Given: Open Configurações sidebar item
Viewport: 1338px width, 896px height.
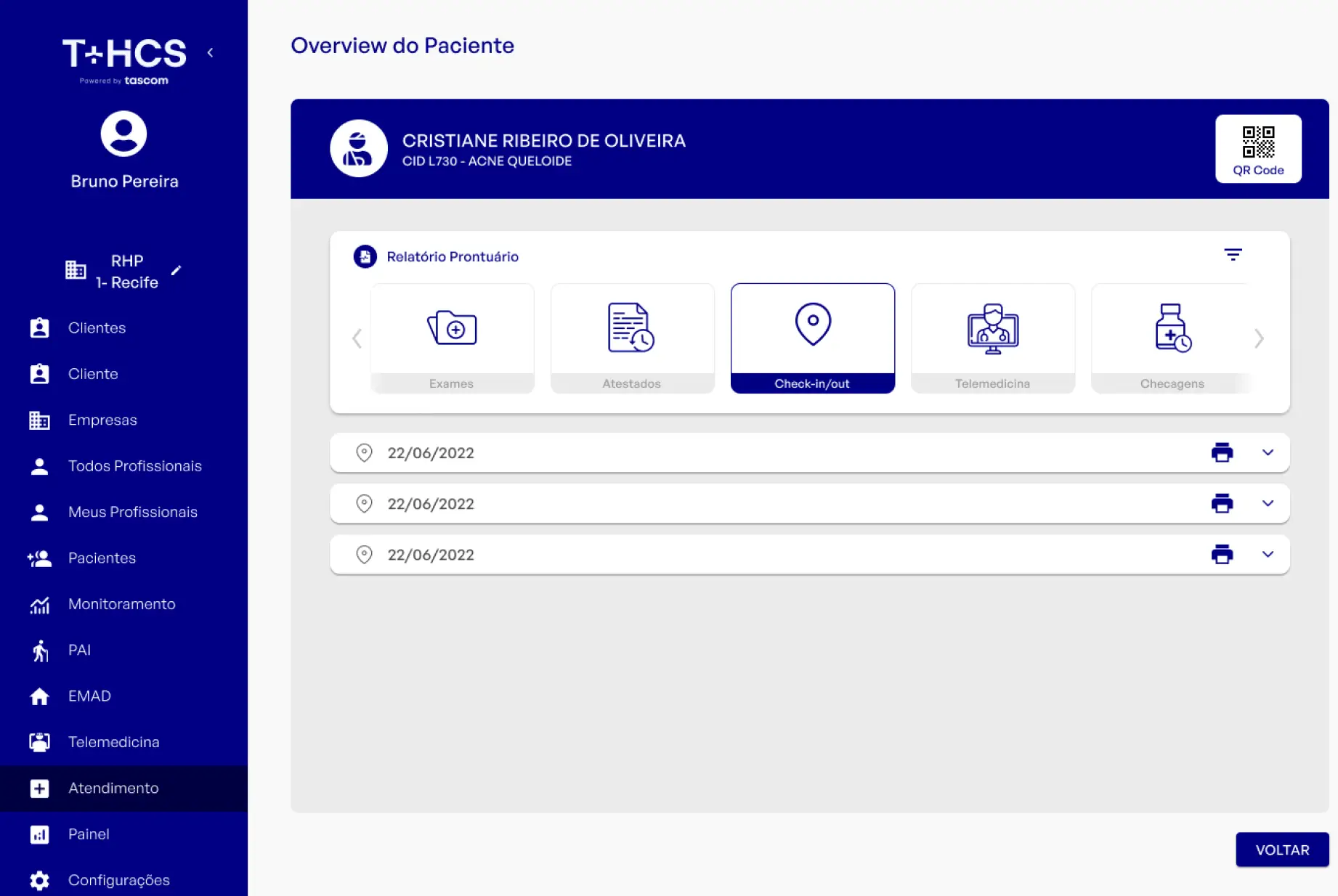Looking at the screenshot, I should tap(123, 880).
